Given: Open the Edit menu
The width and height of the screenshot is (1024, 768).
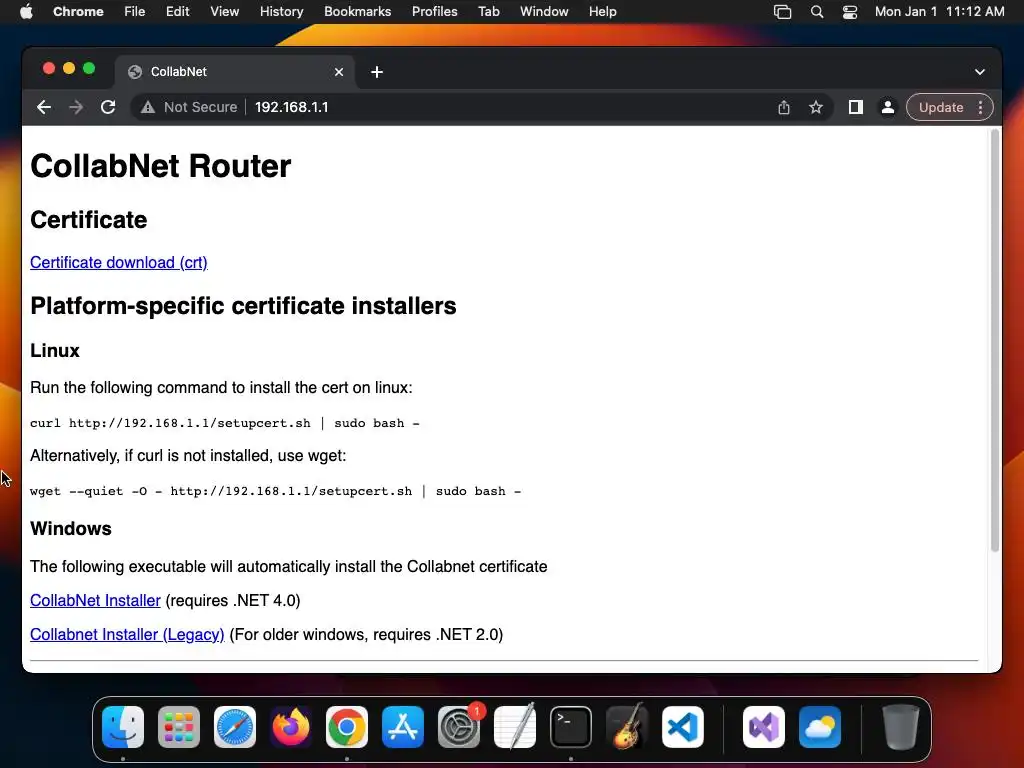Looking at the screenshot, I should pyautogui.click(x=177, y=12).
